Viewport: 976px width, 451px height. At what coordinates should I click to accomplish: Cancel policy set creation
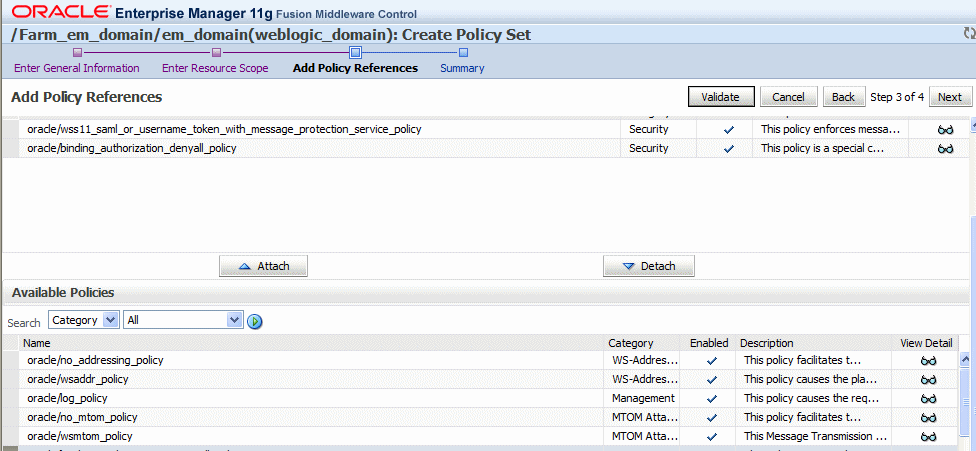[x=789, y=97]
